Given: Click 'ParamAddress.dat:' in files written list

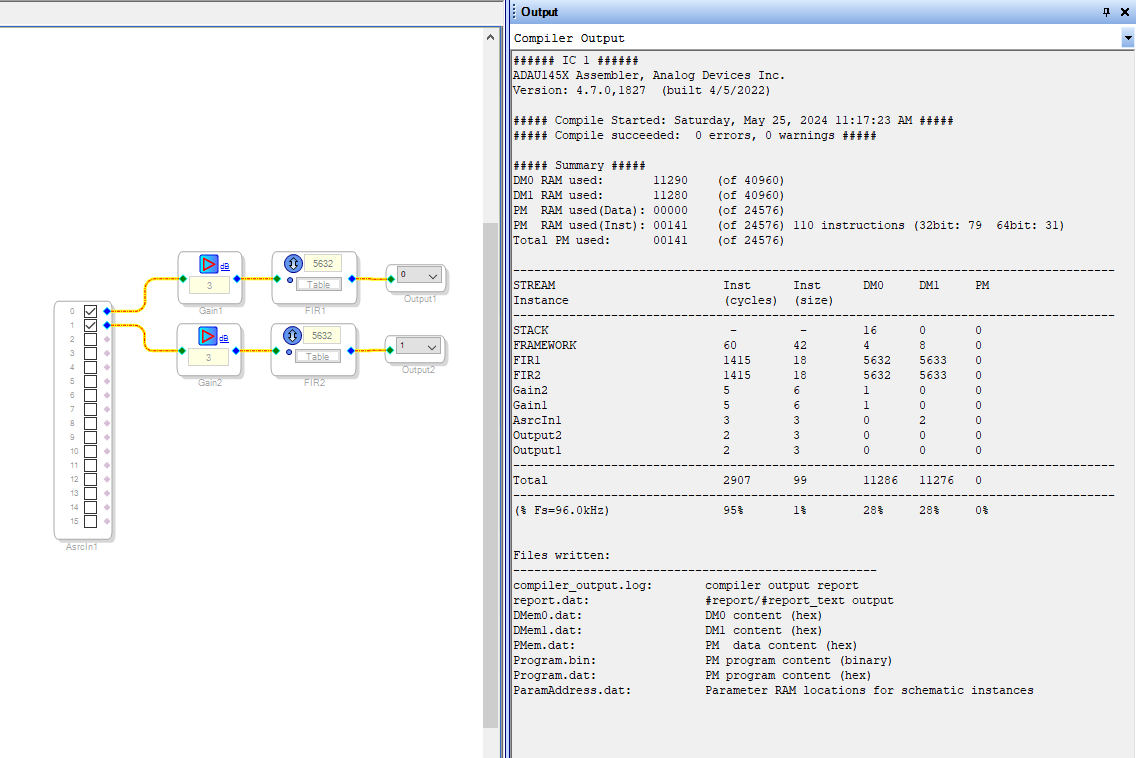Looking at the screenshot, I should click(x=572, y=691).
